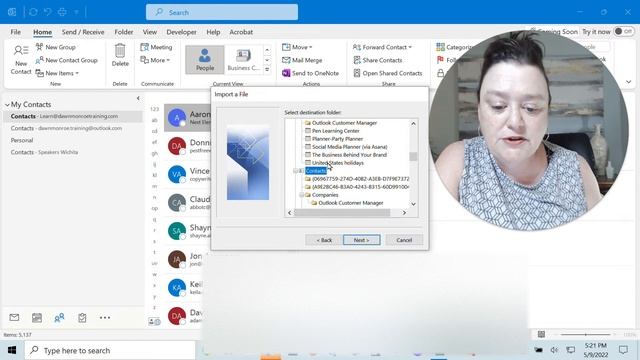Collapse the Contacts tree node
The image size is (640, 360).
tap(295, 171)
